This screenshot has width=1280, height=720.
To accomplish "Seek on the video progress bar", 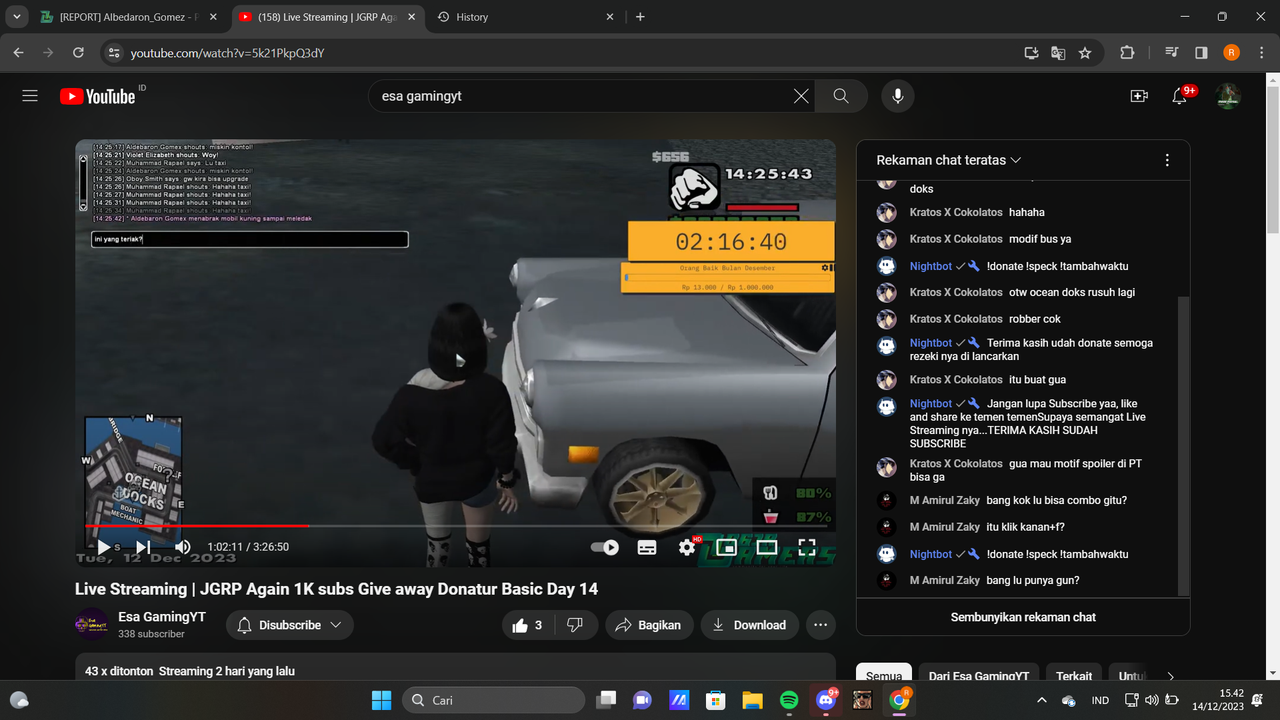I will click(455, 525).
